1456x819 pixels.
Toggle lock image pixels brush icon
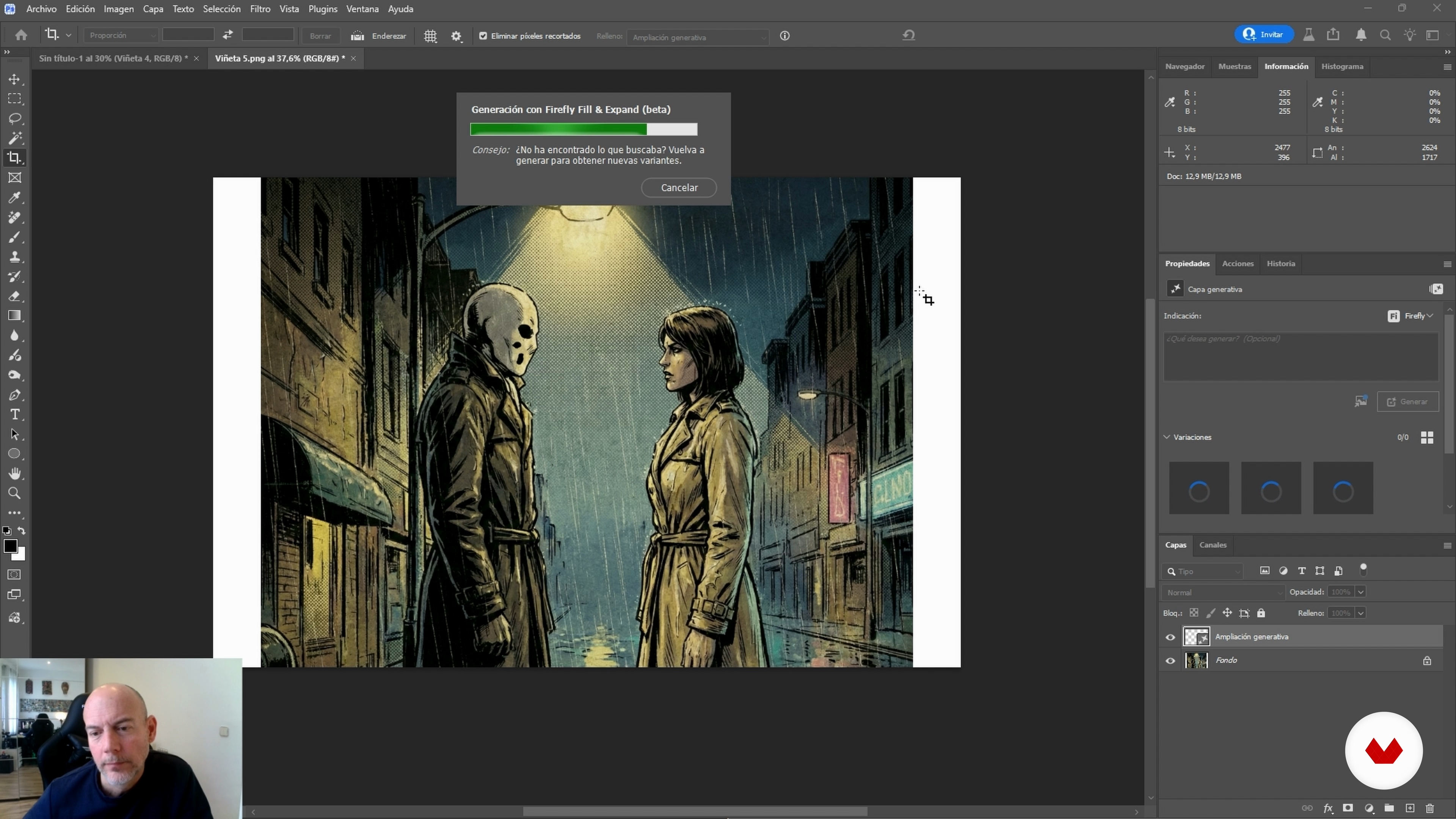click(x=1210, y=613)
